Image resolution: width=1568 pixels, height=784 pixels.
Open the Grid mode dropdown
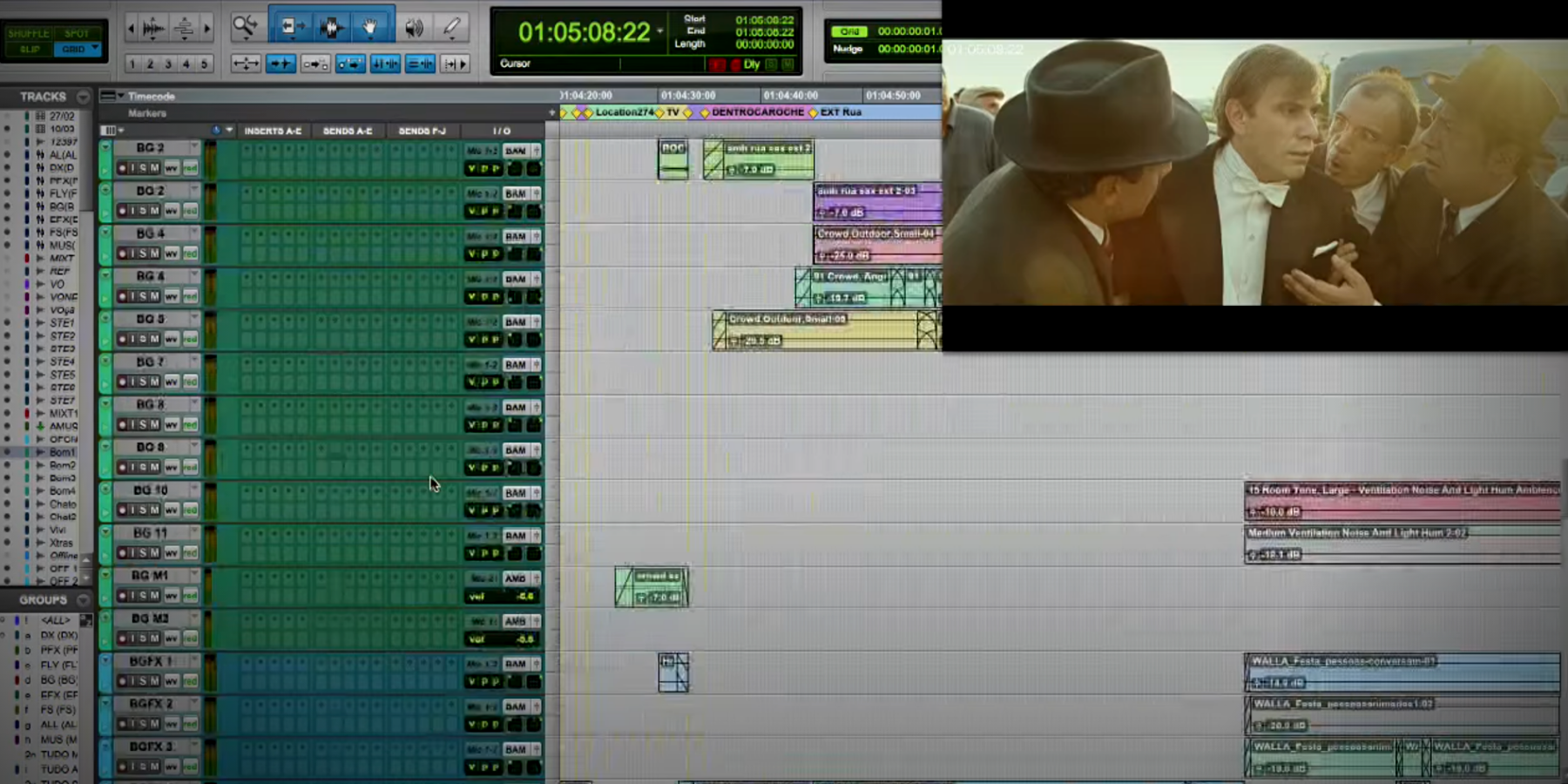pos(95,49)
